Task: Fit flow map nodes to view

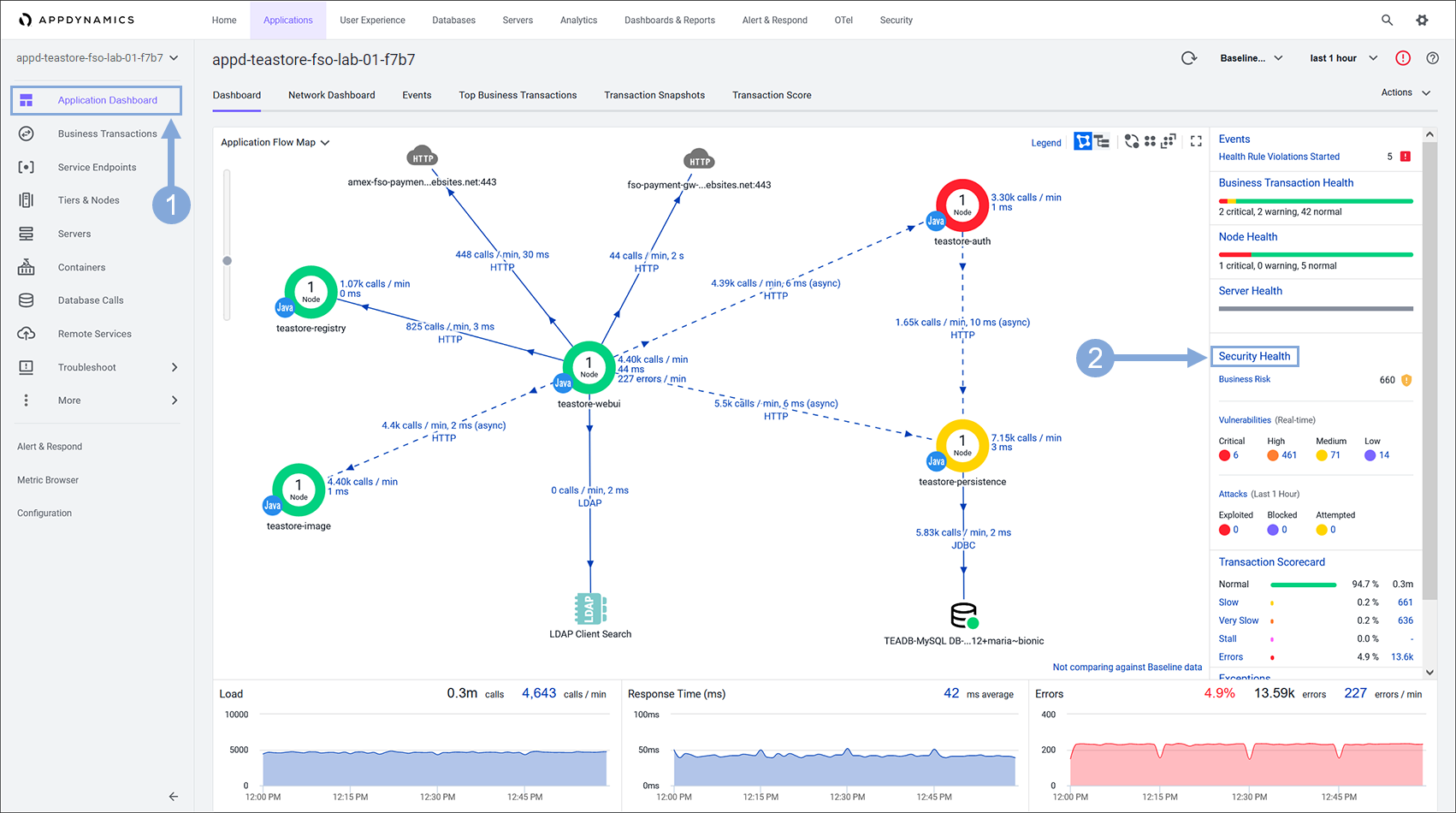Action: 1169,141
